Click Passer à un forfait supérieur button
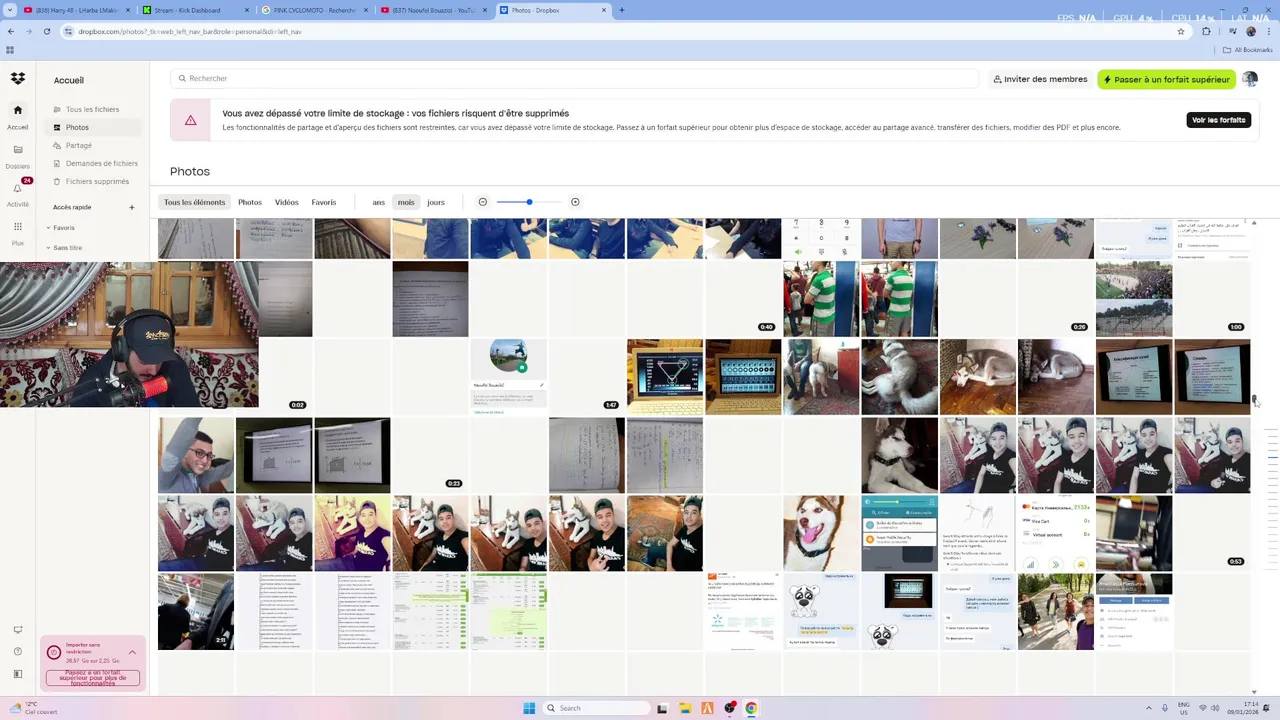 tap(1167, 79)
